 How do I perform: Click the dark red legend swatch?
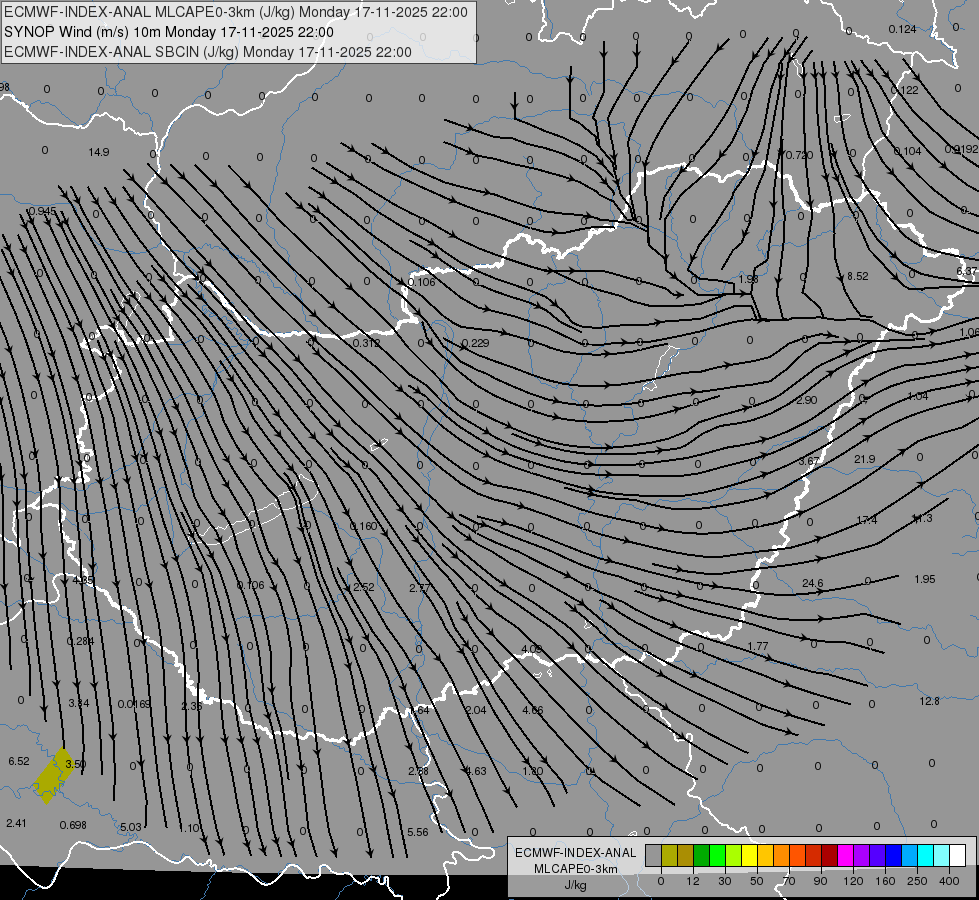pyautogui.click(x=830, y=855)
